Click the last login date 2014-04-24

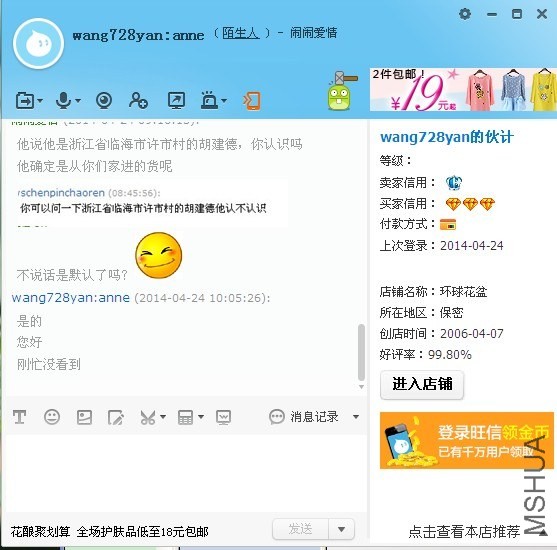(472, 246)
